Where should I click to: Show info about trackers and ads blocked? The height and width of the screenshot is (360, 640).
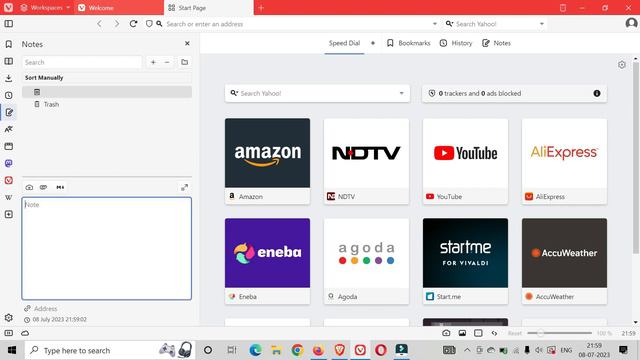597,93
